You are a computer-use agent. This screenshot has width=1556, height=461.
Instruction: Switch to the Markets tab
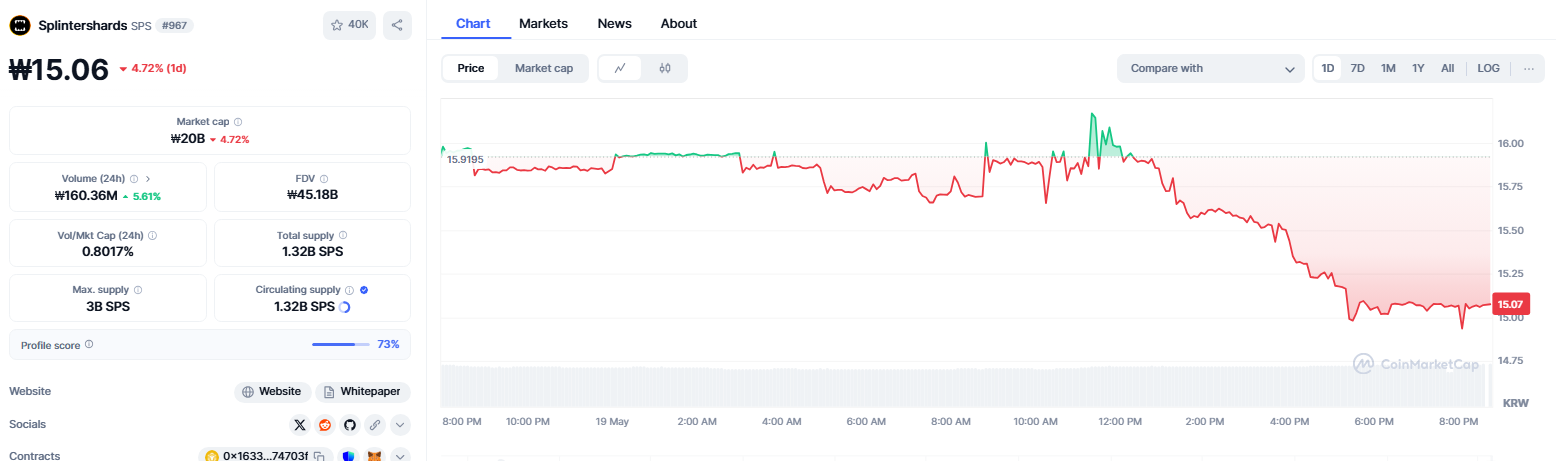(543, 23)
